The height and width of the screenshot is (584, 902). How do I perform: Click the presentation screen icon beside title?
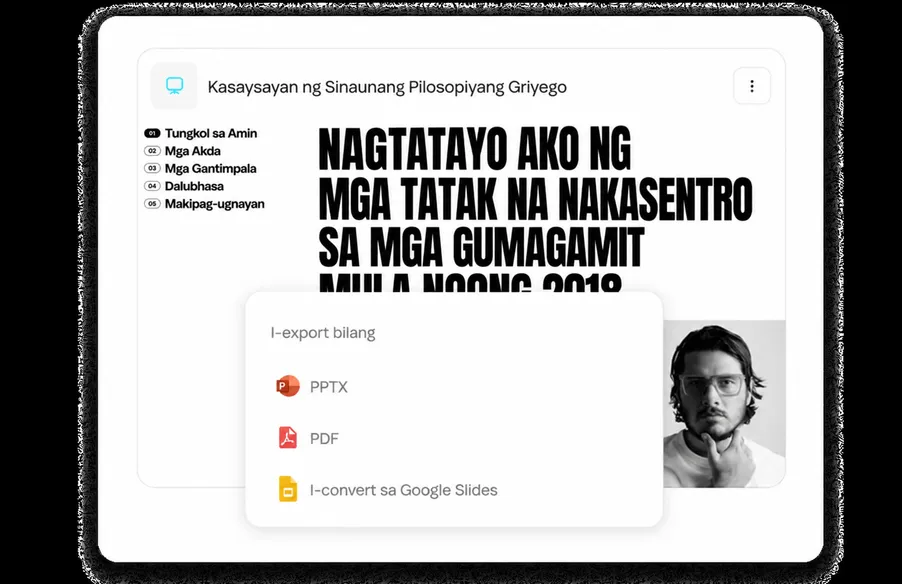pyautogui.click(x=174, y=86)
